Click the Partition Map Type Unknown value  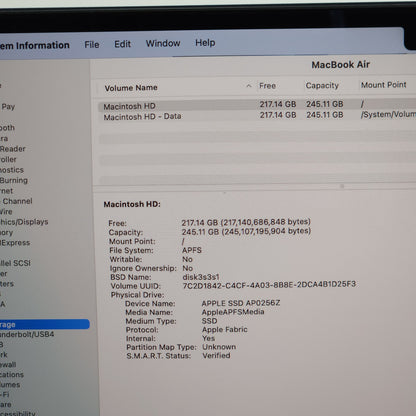(x=219, y=347)
